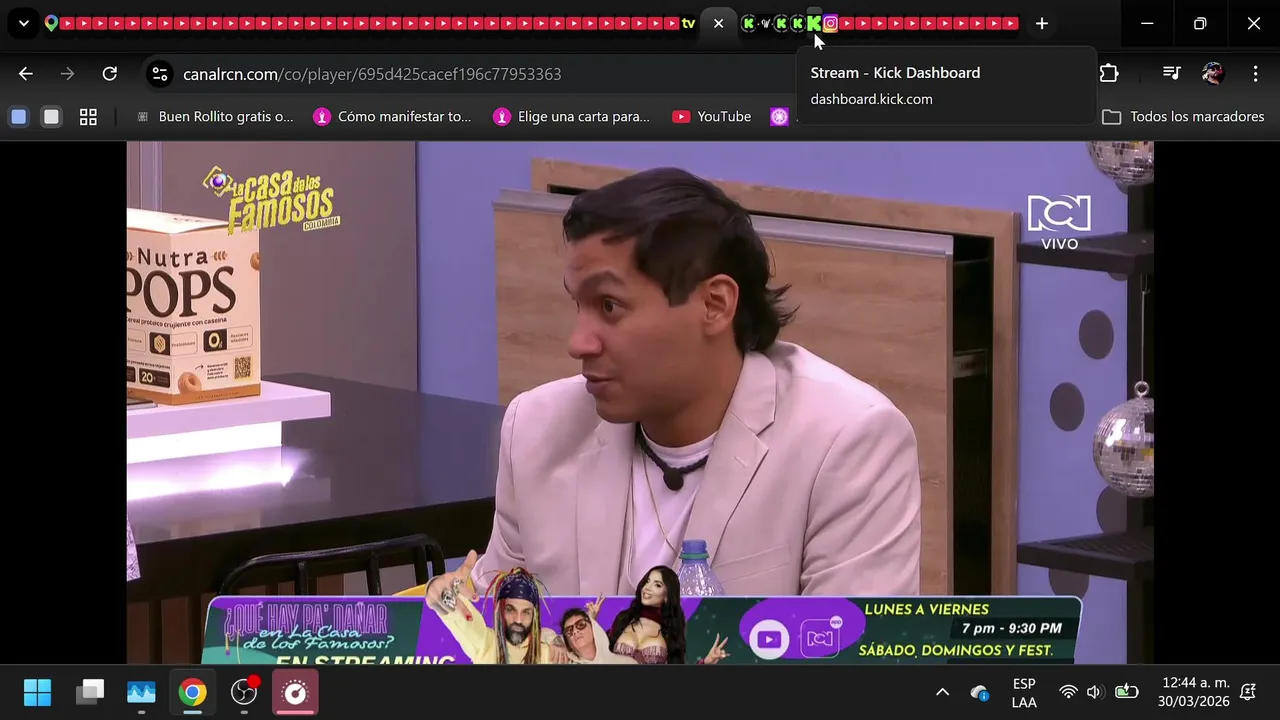
Task: Open the Buen Rollito gratis bookmark
Action: pyautogui.click(x=214, y=117)
